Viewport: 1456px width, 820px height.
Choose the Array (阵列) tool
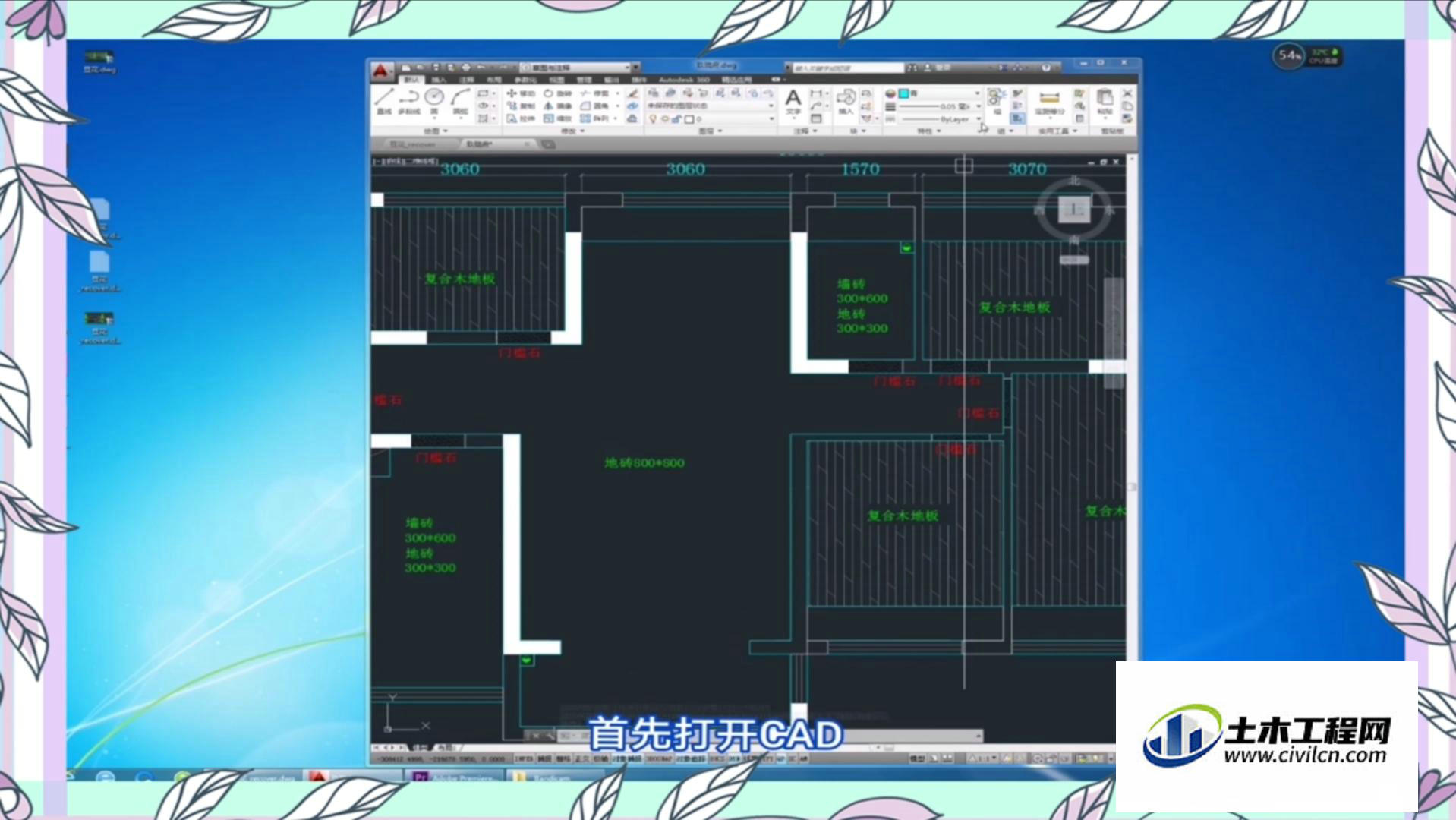pyautogui.click(x=594, y=119)
